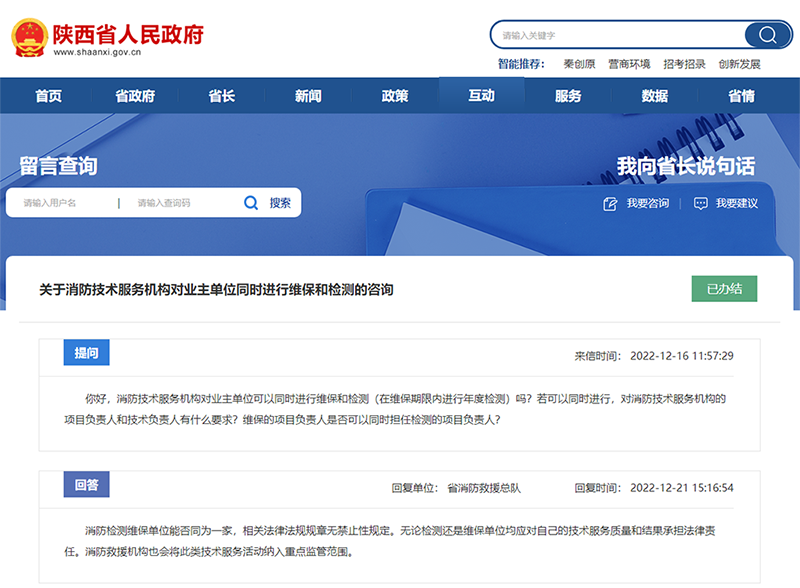Visit the 省情 section

click(x=741, y=96)
